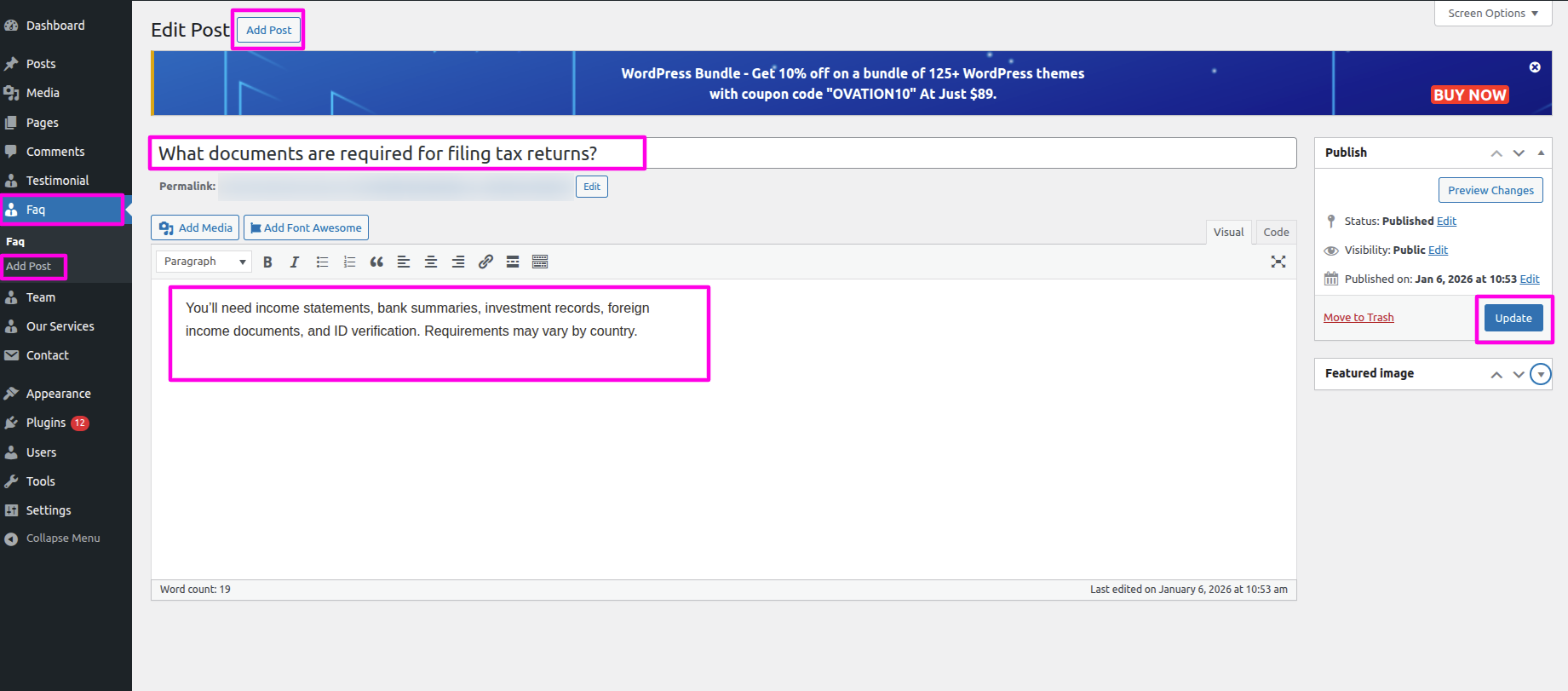Insert a link using the link icon
Screen dimensions: 1568x691
pos(485,262)
